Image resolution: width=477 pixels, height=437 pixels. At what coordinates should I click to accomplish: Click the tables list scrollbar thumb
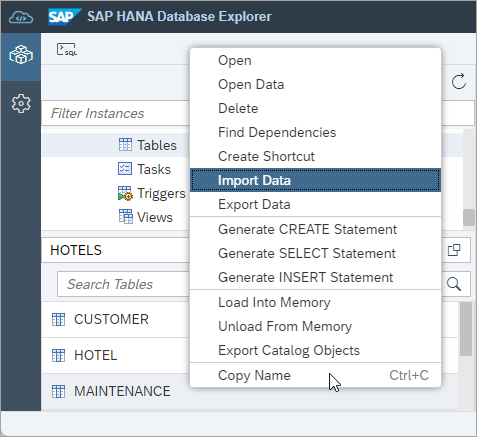(x=466, y=329)
